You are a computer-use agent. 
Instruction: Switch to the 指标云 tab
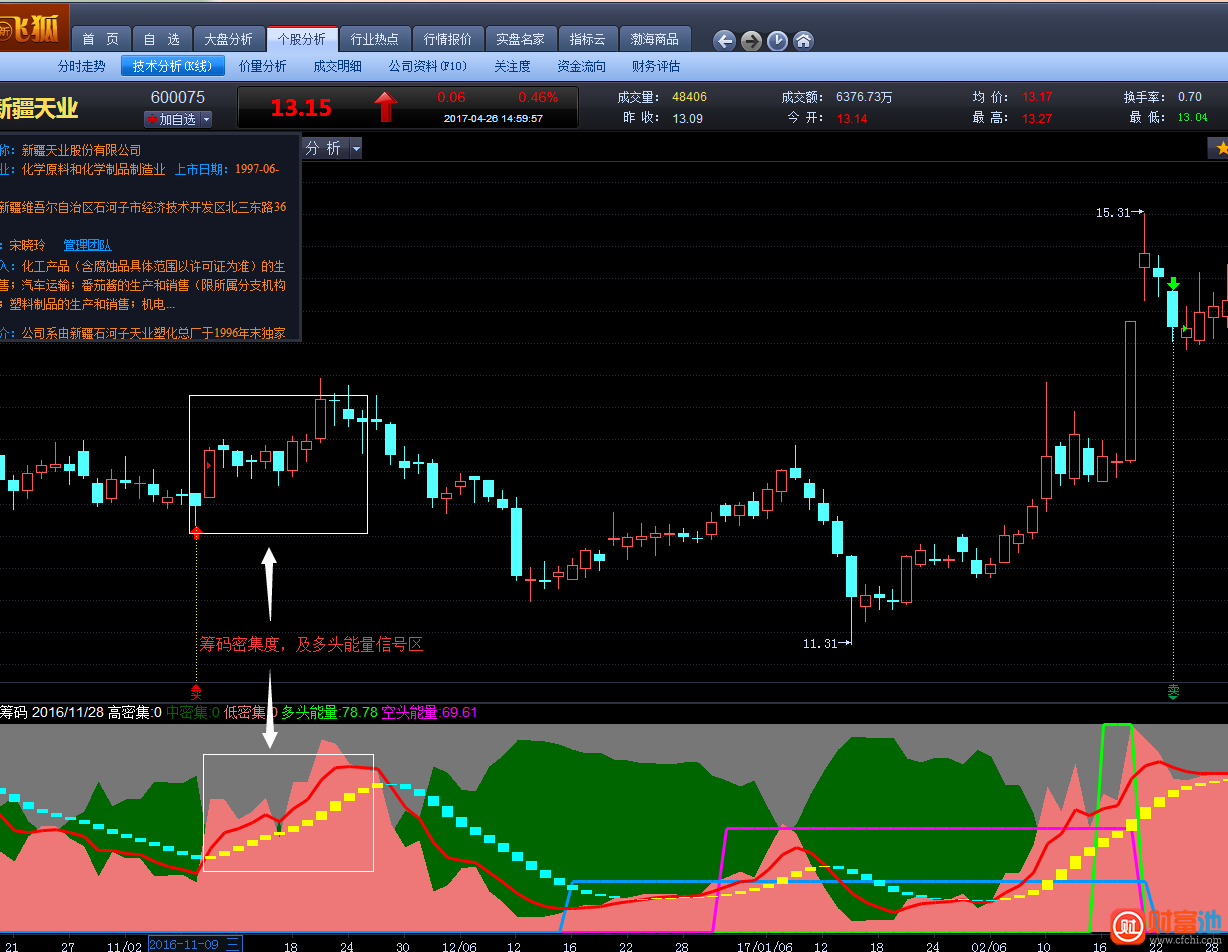point(588,40)
